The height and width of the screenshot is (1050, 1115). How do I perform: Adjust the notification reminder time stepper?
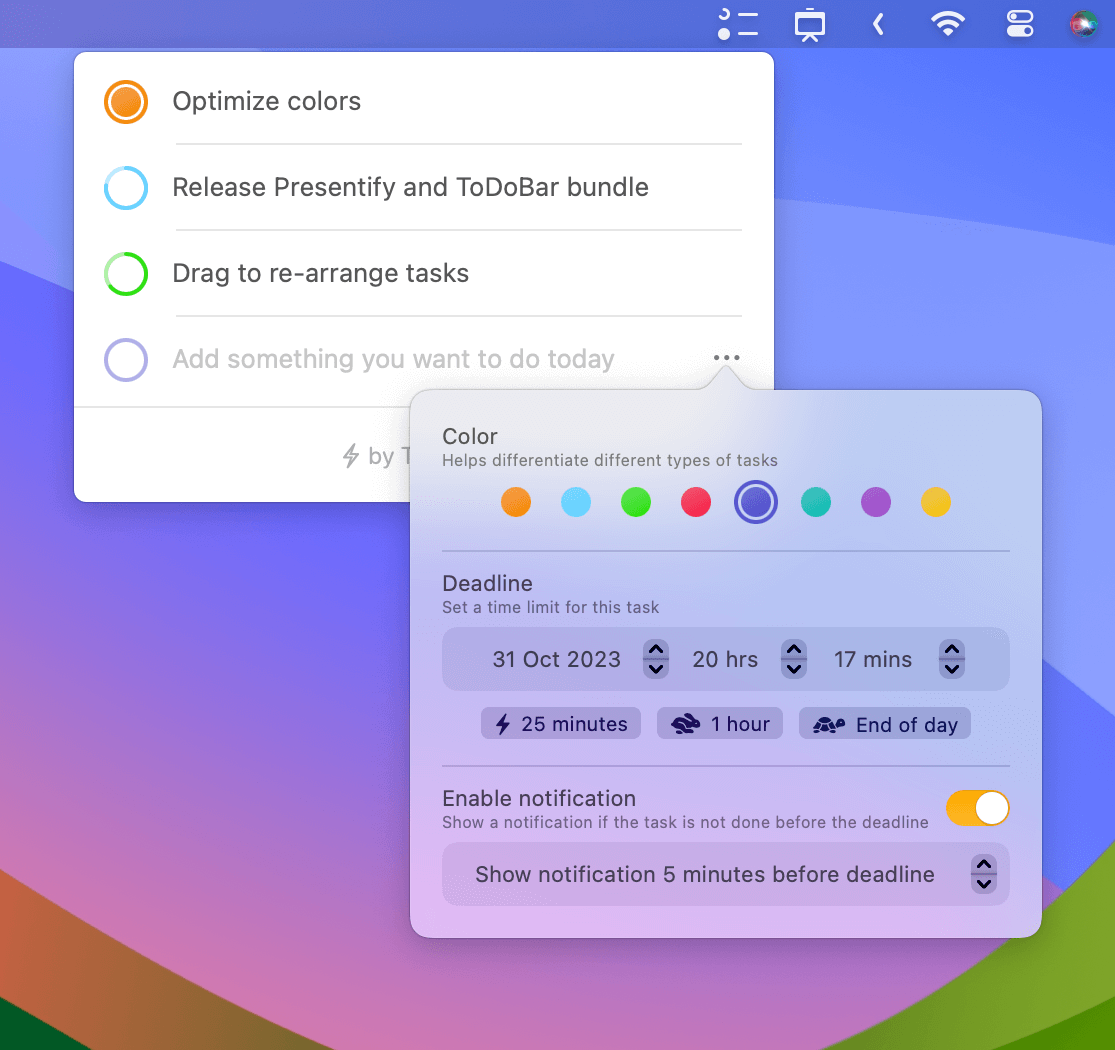pyautogui.click(x=983, y=874)
